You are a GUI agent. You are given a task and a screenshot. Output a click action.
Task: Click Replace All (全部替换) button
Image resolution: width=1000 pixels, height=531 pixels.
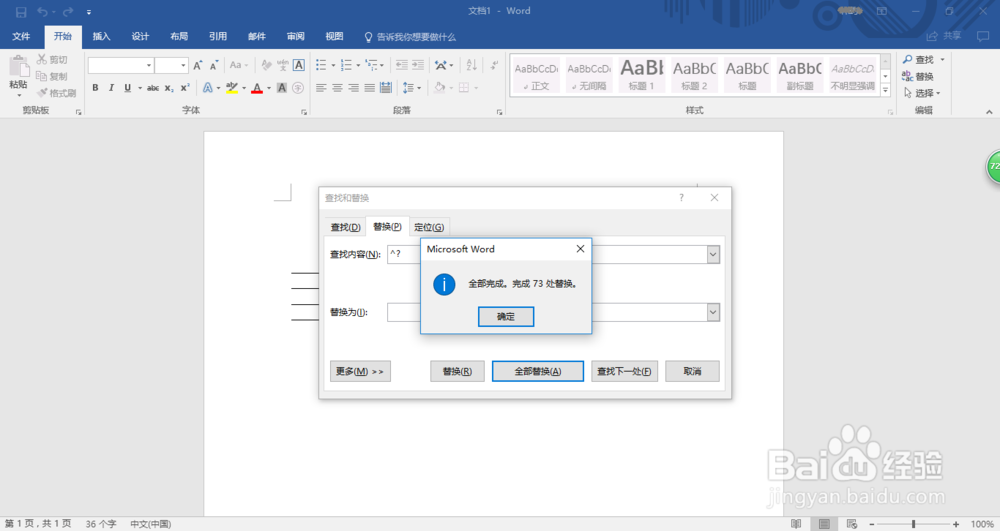pyautogui.click(x=538, y=372)
